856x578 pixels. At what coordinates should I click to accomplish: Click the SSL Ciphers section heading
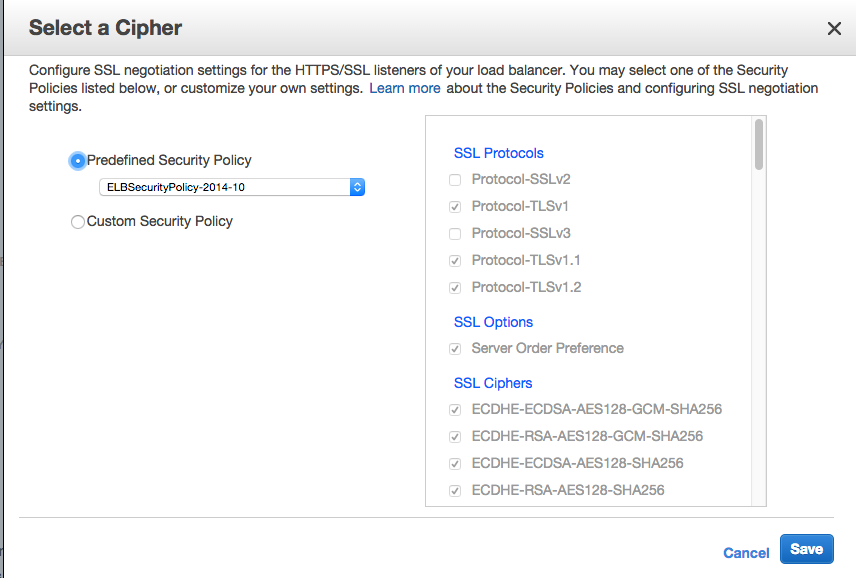pyautogui.click(x=493, y=383)
